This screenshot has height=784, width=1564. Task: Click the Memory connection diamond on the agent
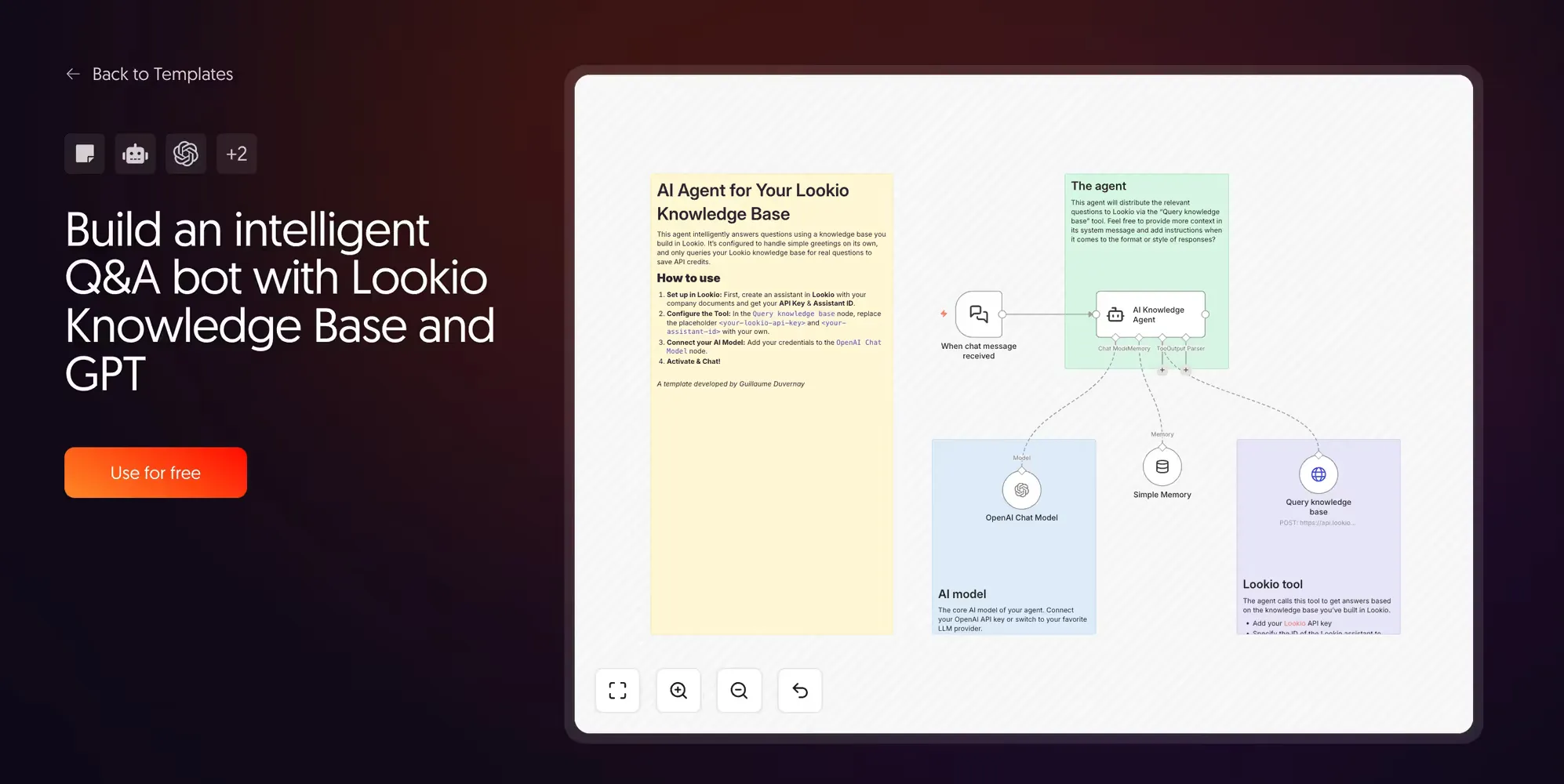pyautogui.click(x=1139, y=336)
